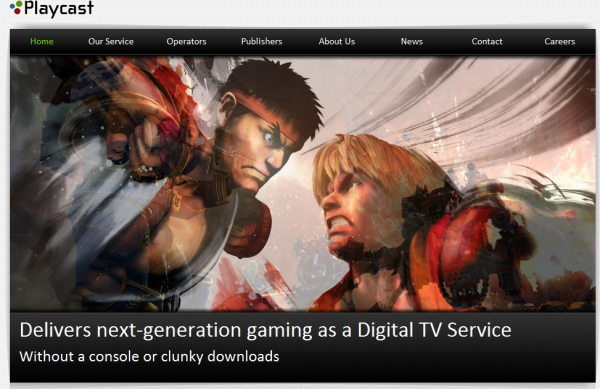600x389 pixels.
Task: Open the News page
Action: 412,41
